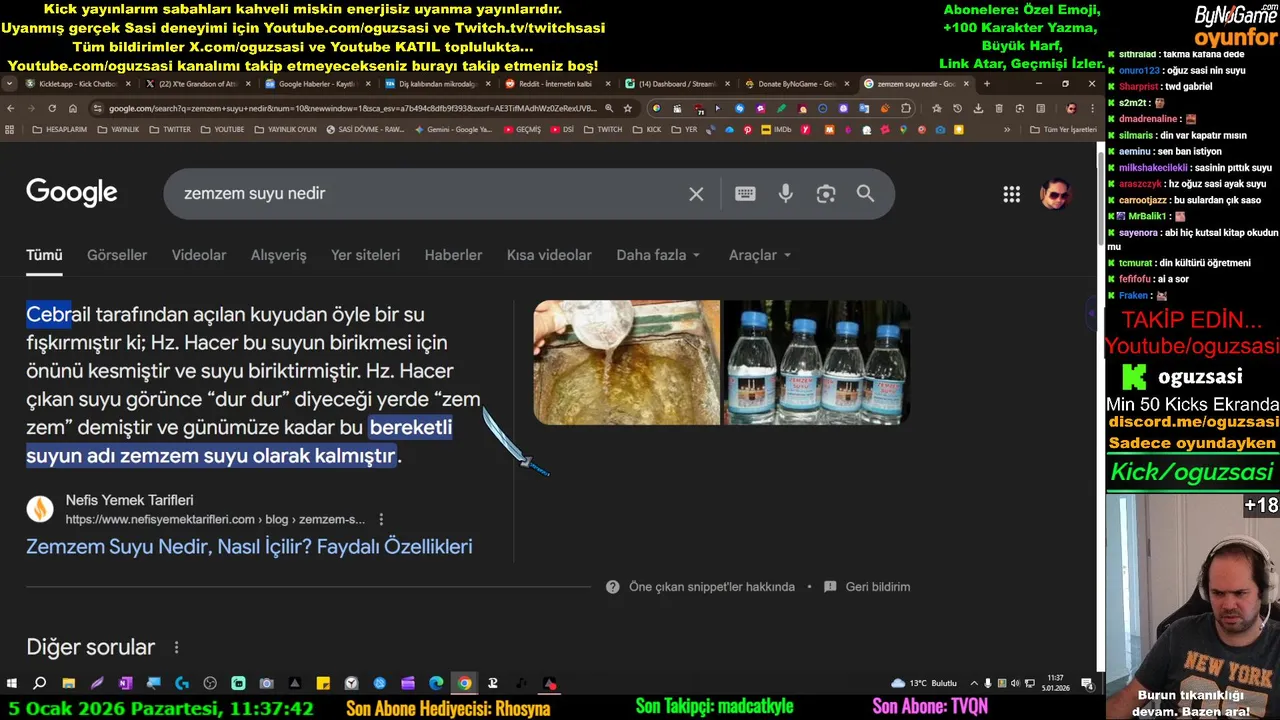Open Windows taskbar search
This screenshot has height=720, width=1280.
pyautogui.click(x=39, y=684)
